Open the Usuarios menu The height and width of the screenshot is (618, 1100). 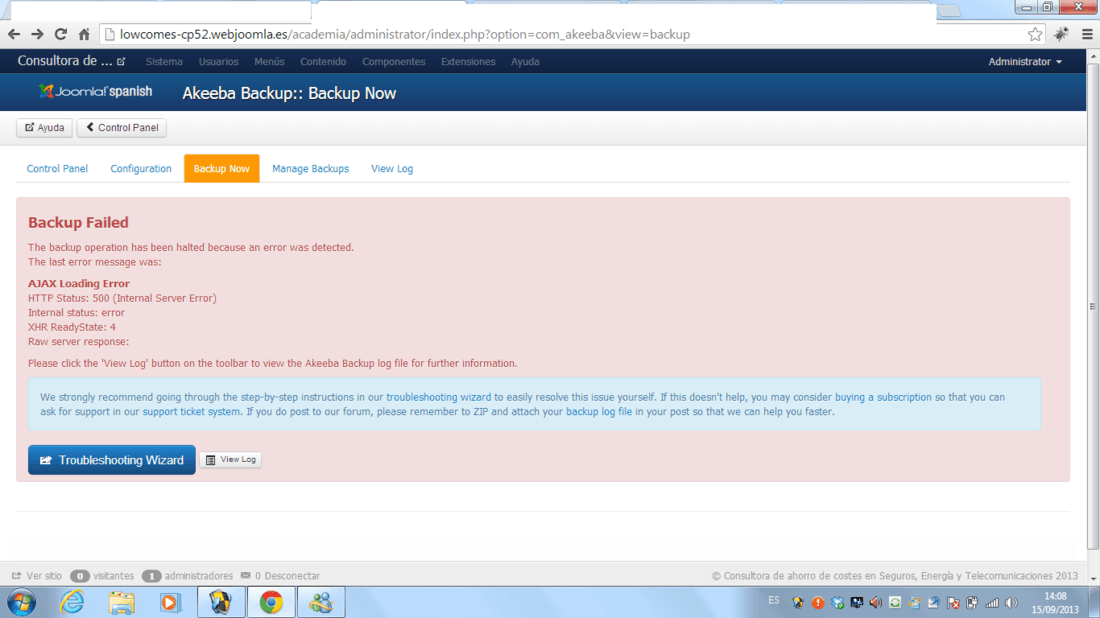pos(218,62)
